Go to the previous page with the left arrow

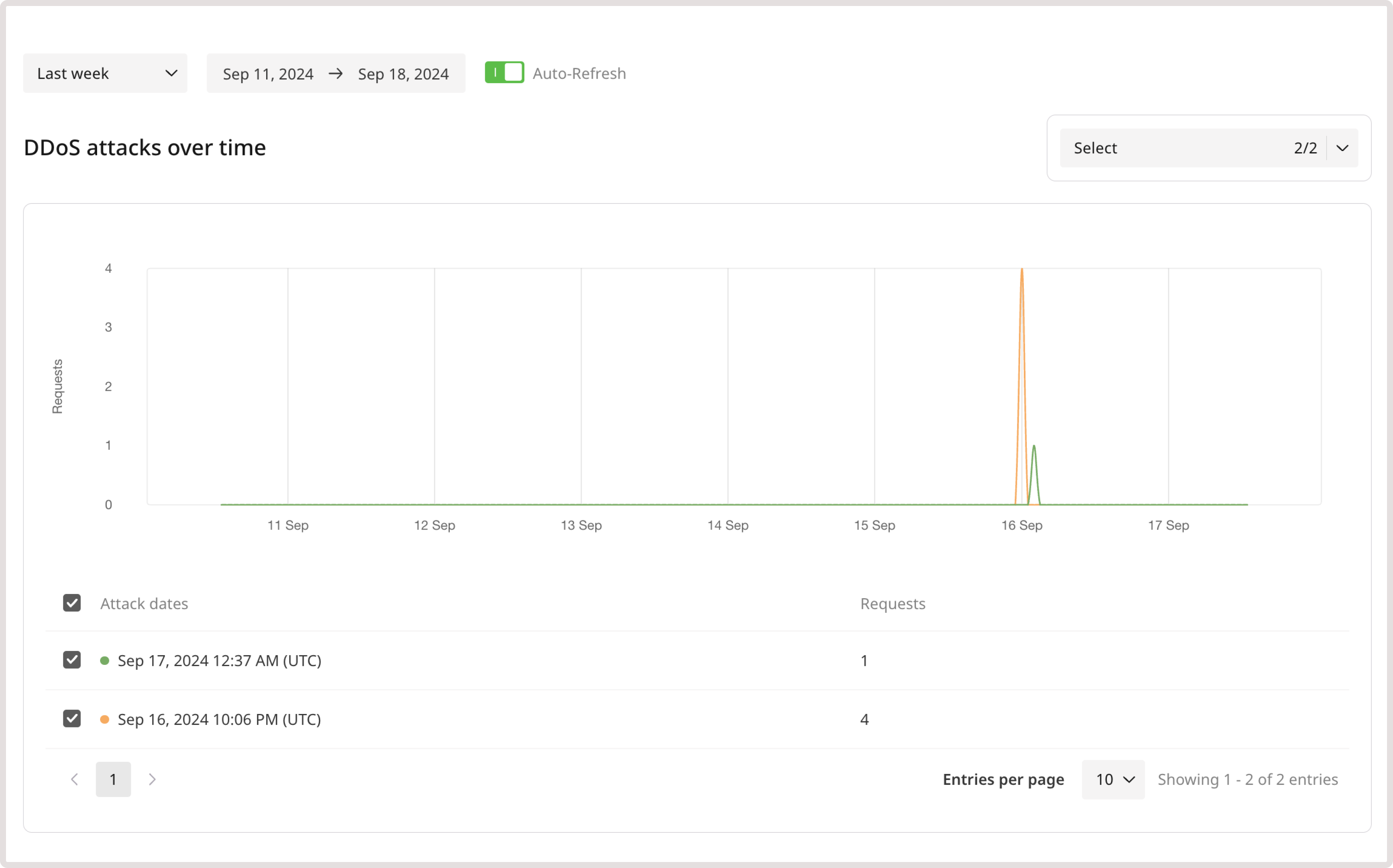click(x=74, y=779)
